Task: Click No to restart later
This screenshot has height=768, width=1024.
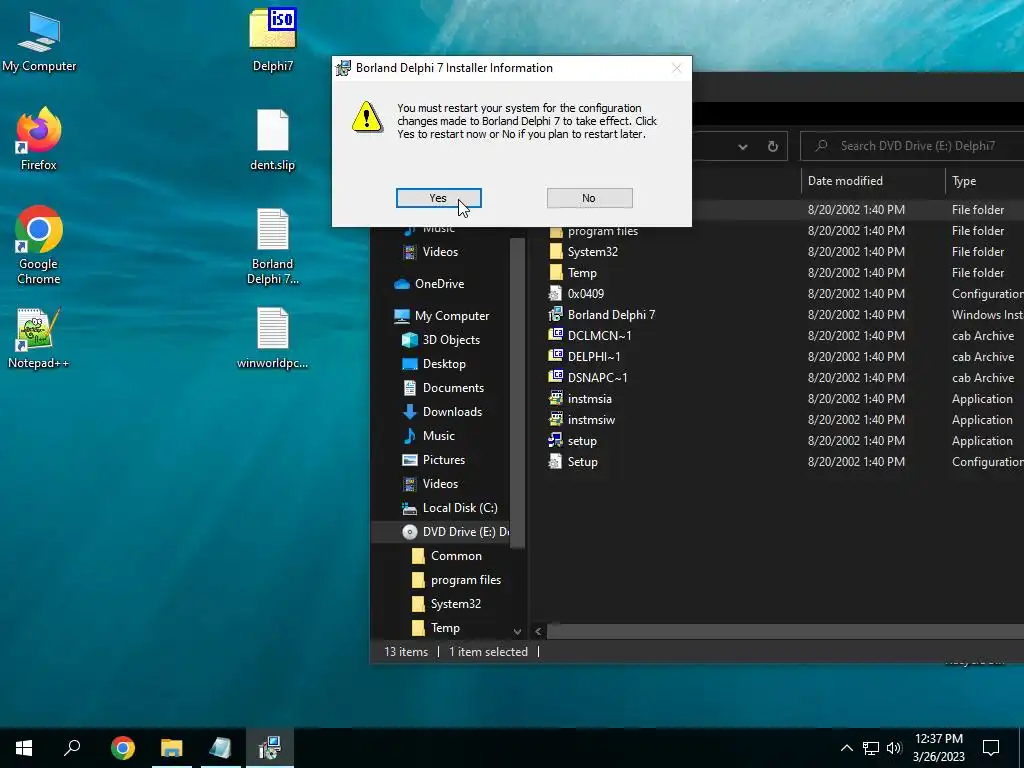Action: 589,198
